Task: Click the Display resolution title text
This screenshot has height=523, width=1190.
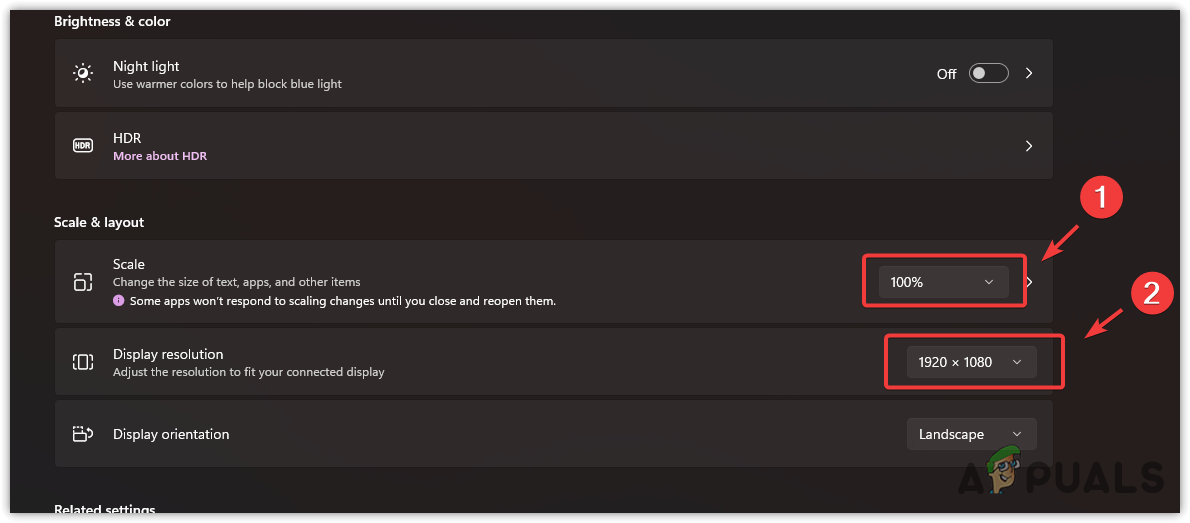Action: (168, 354)
